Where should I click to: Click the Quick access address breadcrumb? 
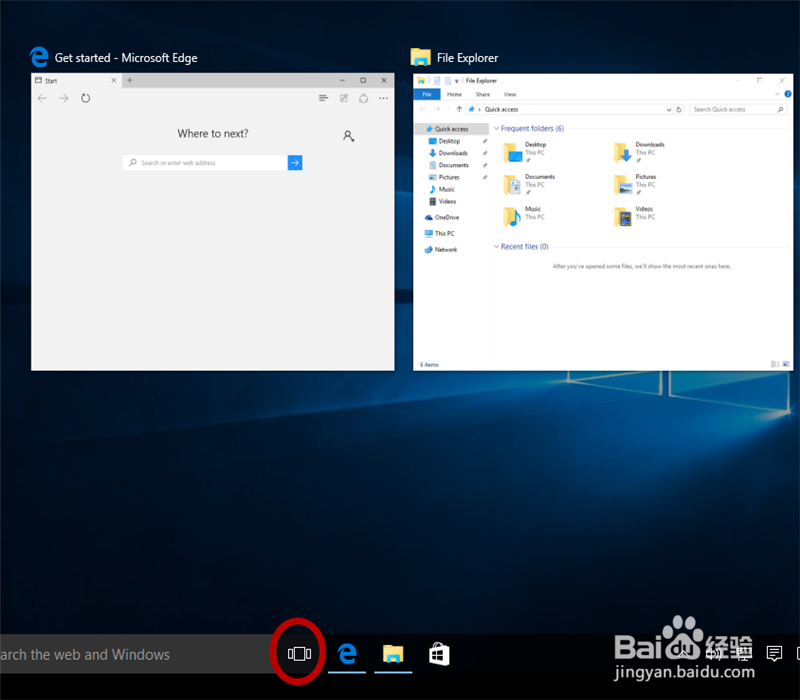501,110
